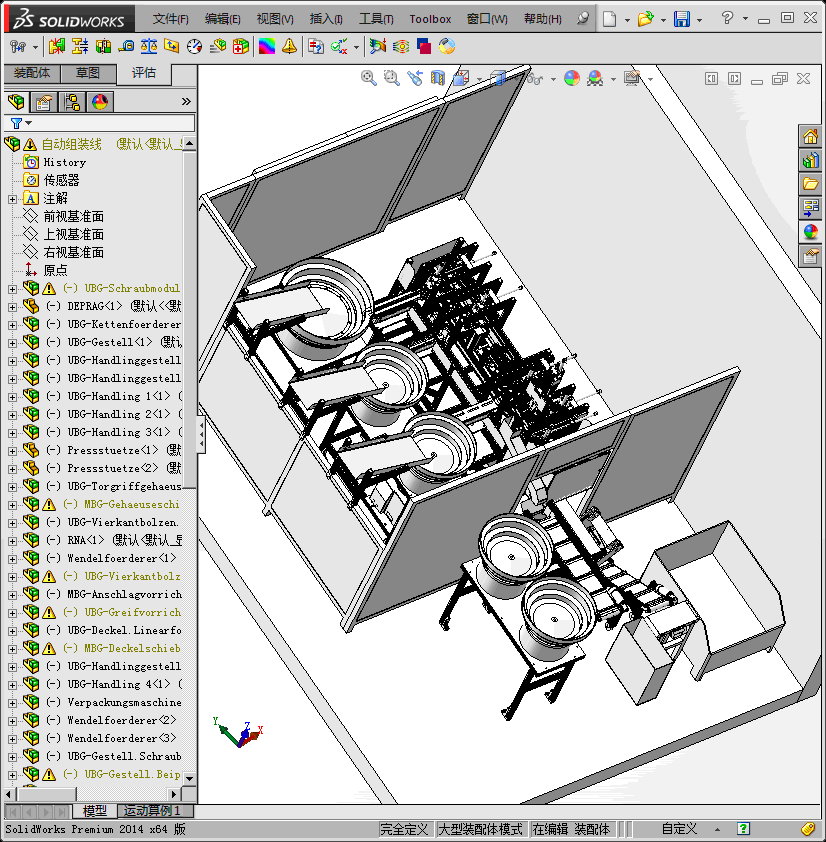
Task: Select the Wendelfoerderer<3> tree item
Action: (121, 738)
